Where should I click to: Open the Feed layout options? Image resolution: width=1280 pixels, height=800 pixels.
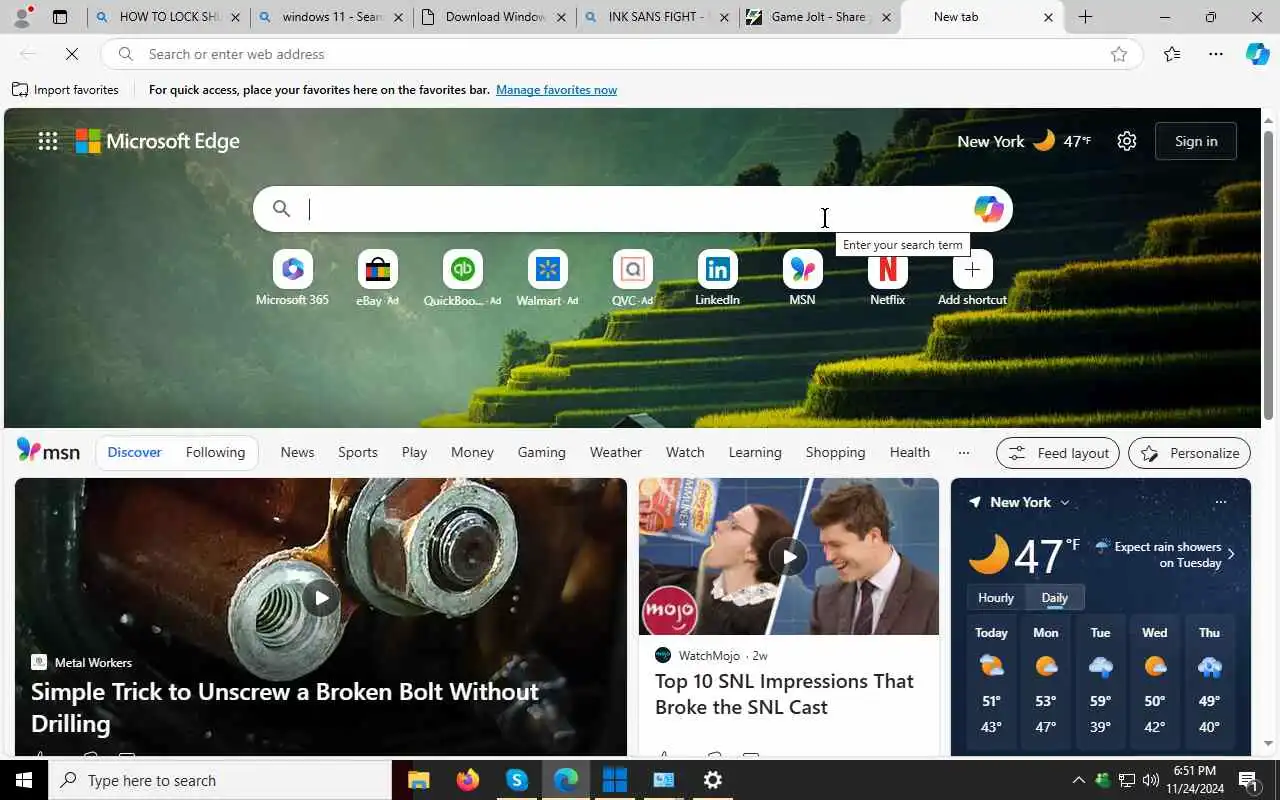1058,453
